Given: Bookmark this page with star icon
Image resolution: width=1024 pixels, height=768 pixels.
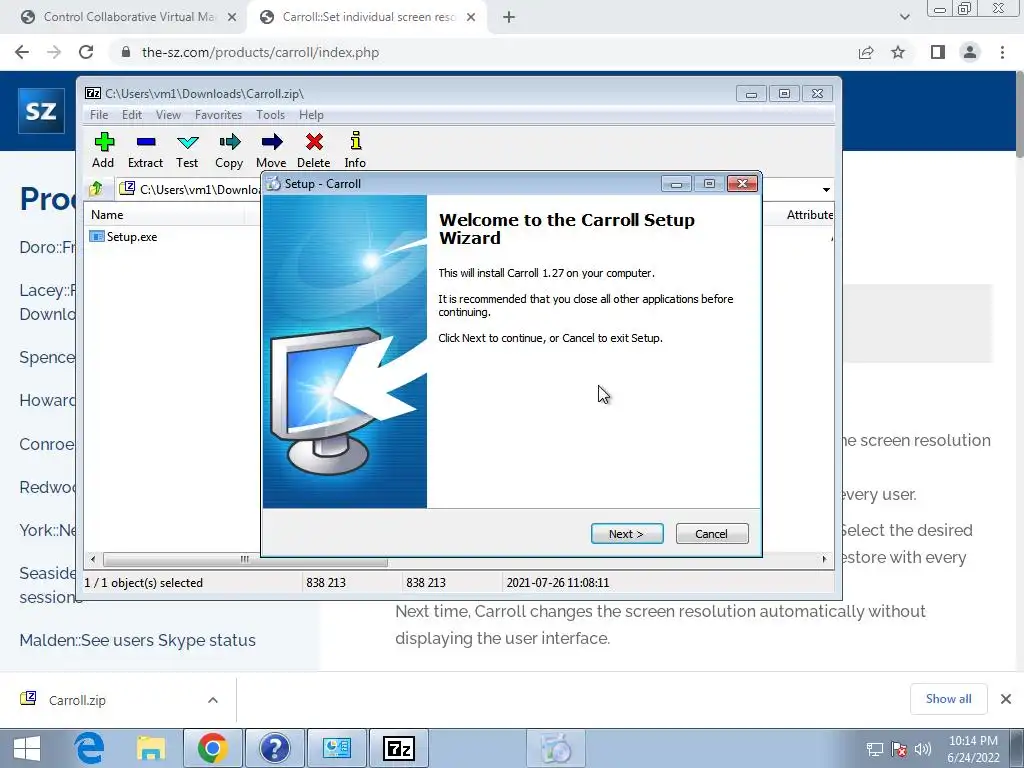Looking at the screenshot, I should tap(899, 52).
